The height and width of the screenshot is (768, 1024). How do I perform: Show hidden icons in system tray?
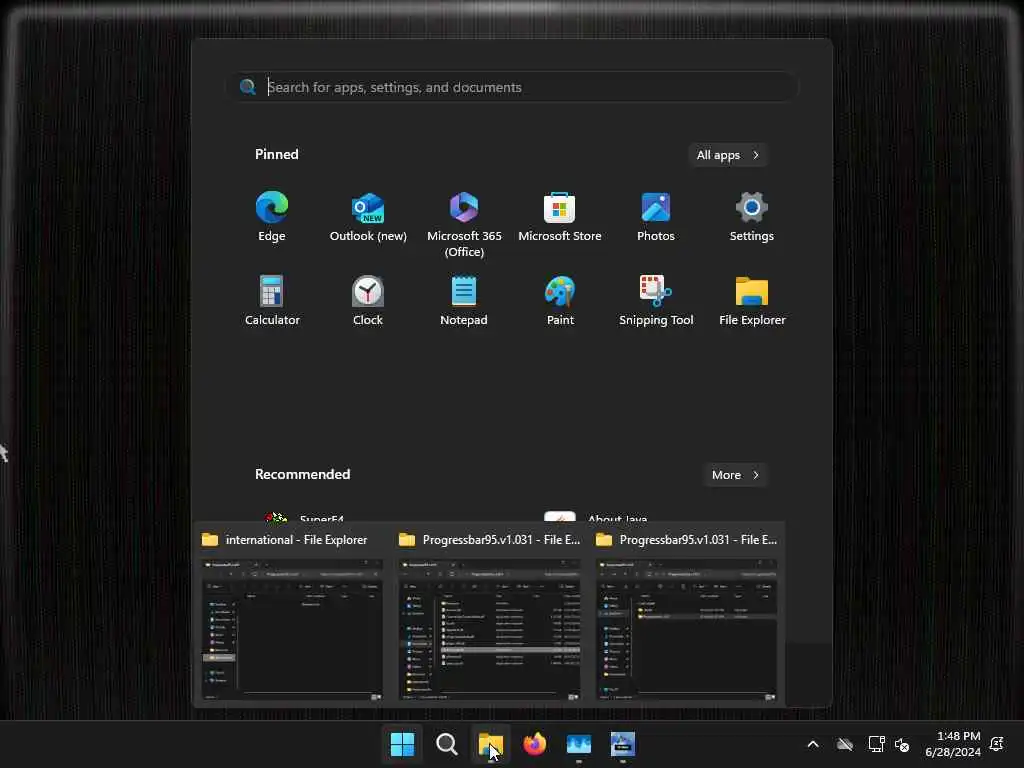(813, 744)
